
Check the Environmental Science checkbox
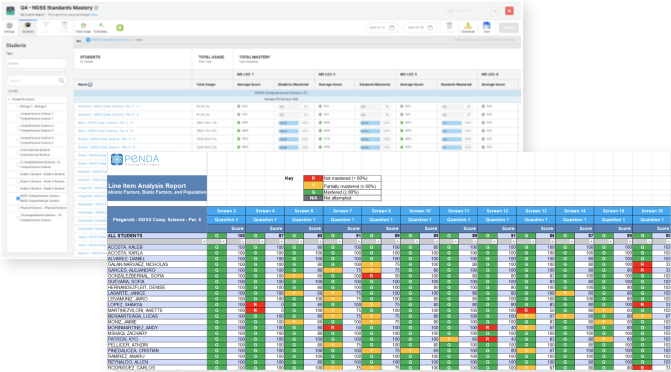coord(18,152)
